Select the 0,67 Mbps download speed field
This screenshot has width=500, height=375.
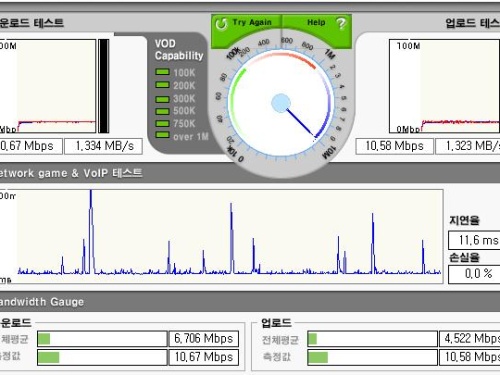coord(31,146)
